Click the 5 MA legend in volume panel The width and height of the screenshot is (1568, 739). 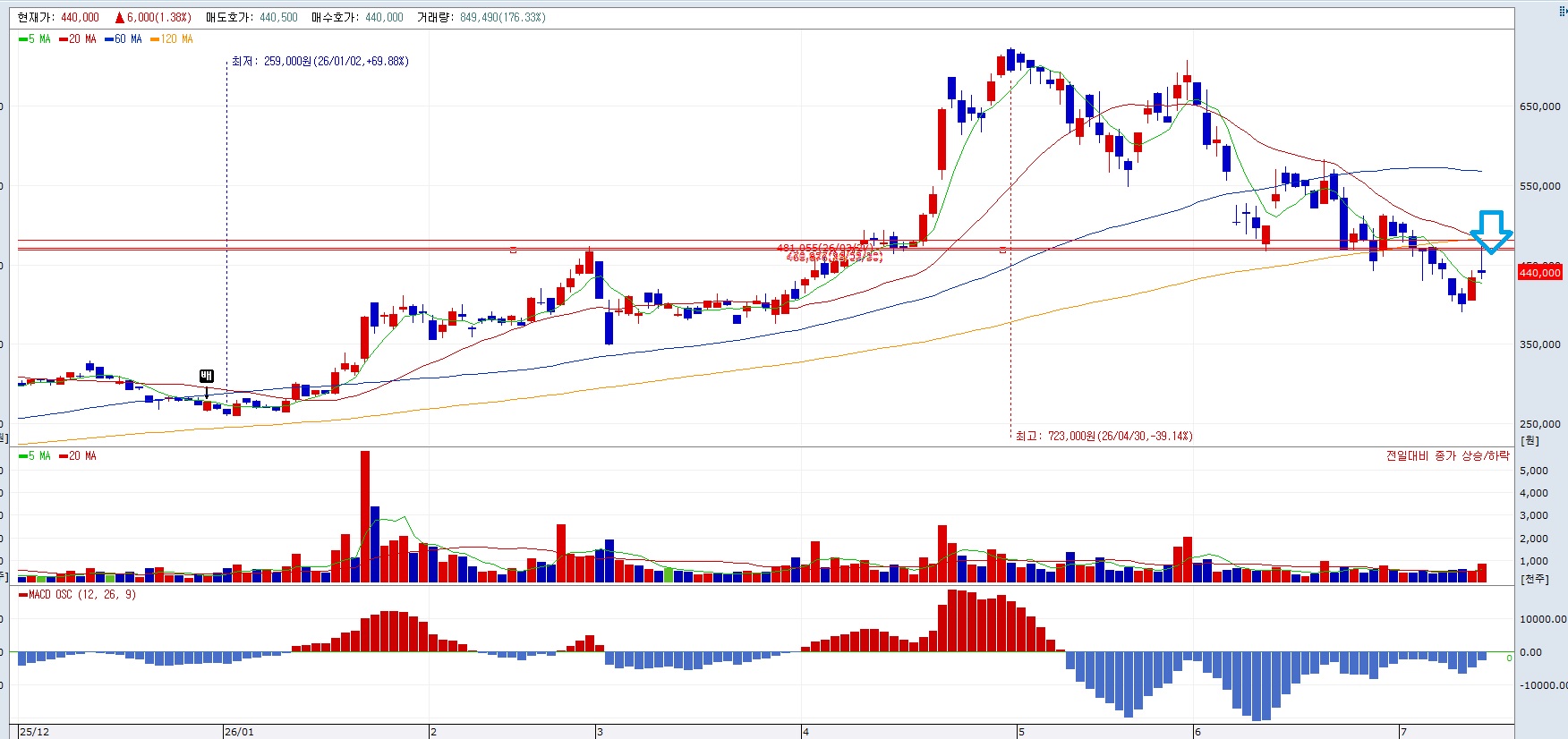[x=35, y=456]
